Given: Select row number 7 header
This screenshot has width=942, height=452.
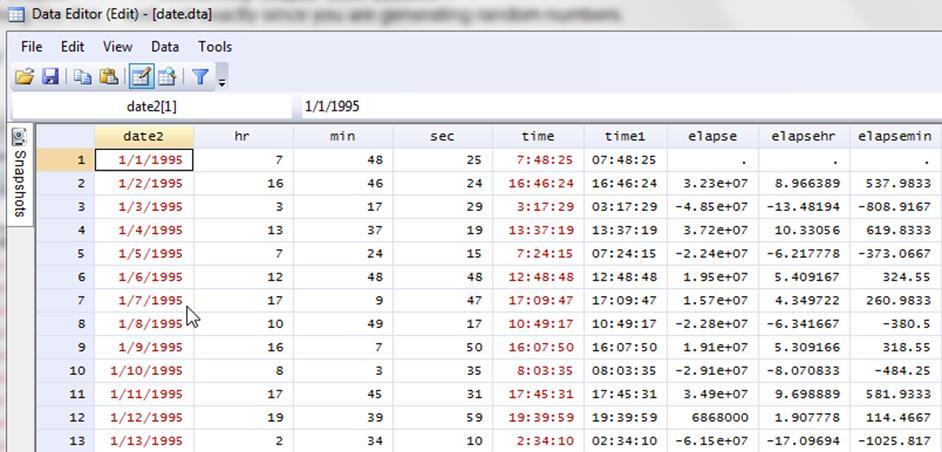Looking at the screenshot, I should (66, 300).
